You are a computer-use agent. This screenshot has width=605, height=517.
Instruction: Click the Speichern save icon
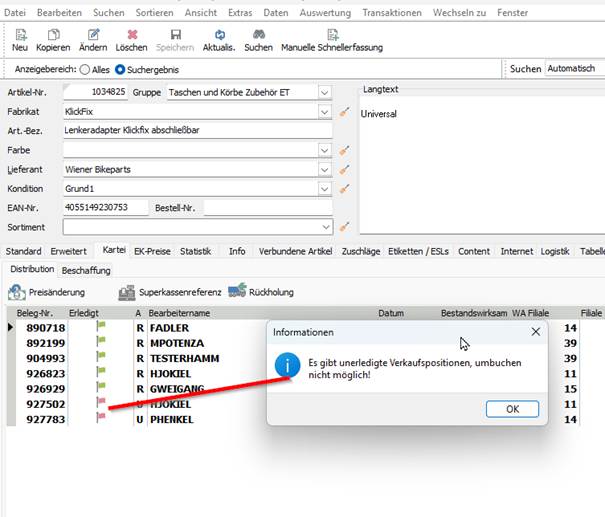point(176,35)
